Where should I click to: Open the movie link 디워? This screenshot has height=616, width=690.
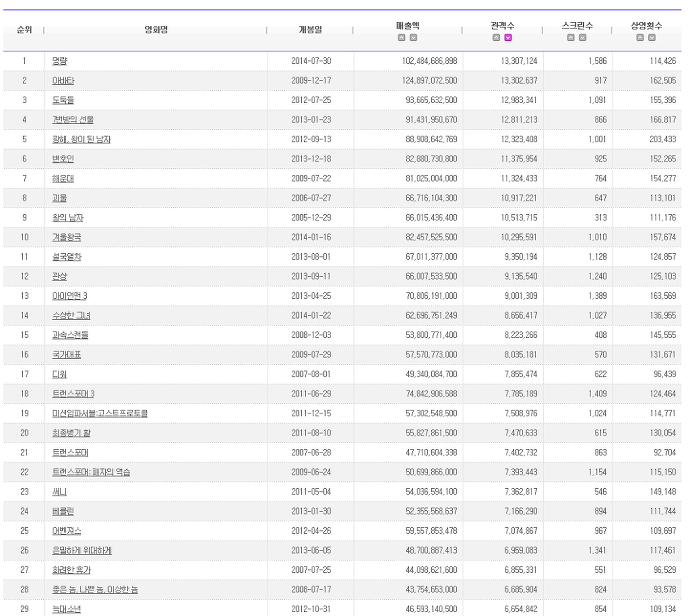click(x=60, y=374)
